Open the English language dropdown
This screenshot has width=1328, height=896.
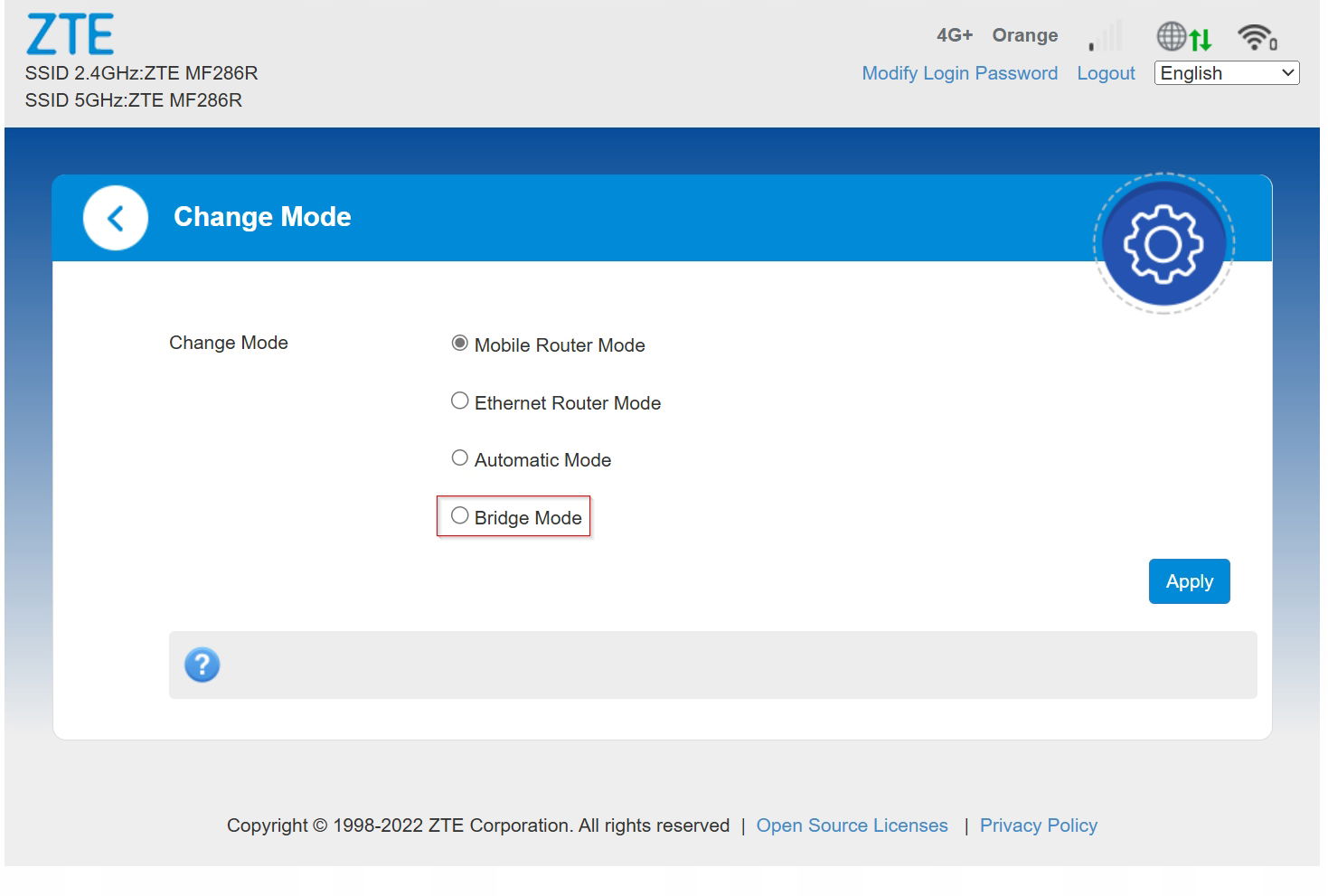tap(1227, 73)
